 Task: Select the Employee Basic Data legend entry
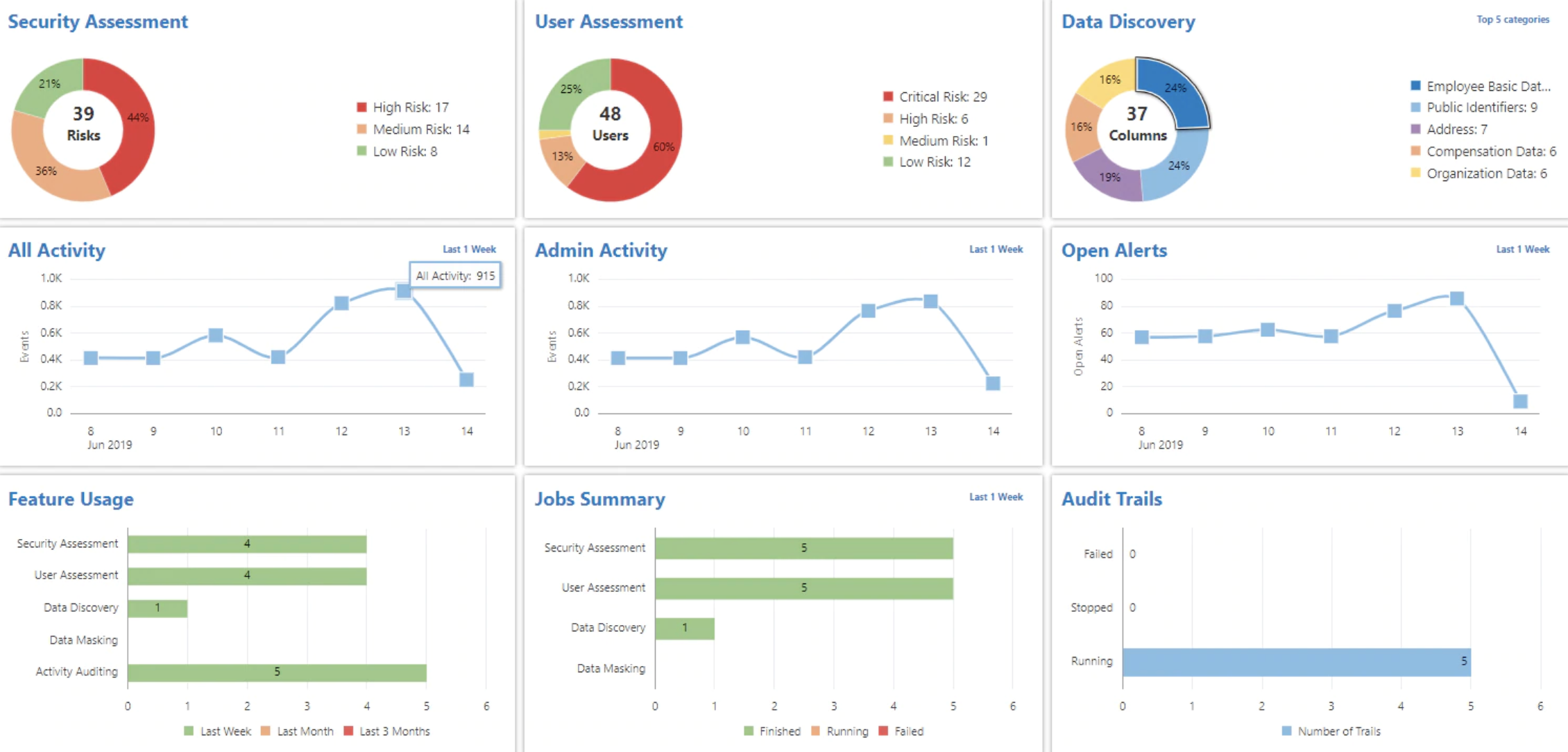1488,86
